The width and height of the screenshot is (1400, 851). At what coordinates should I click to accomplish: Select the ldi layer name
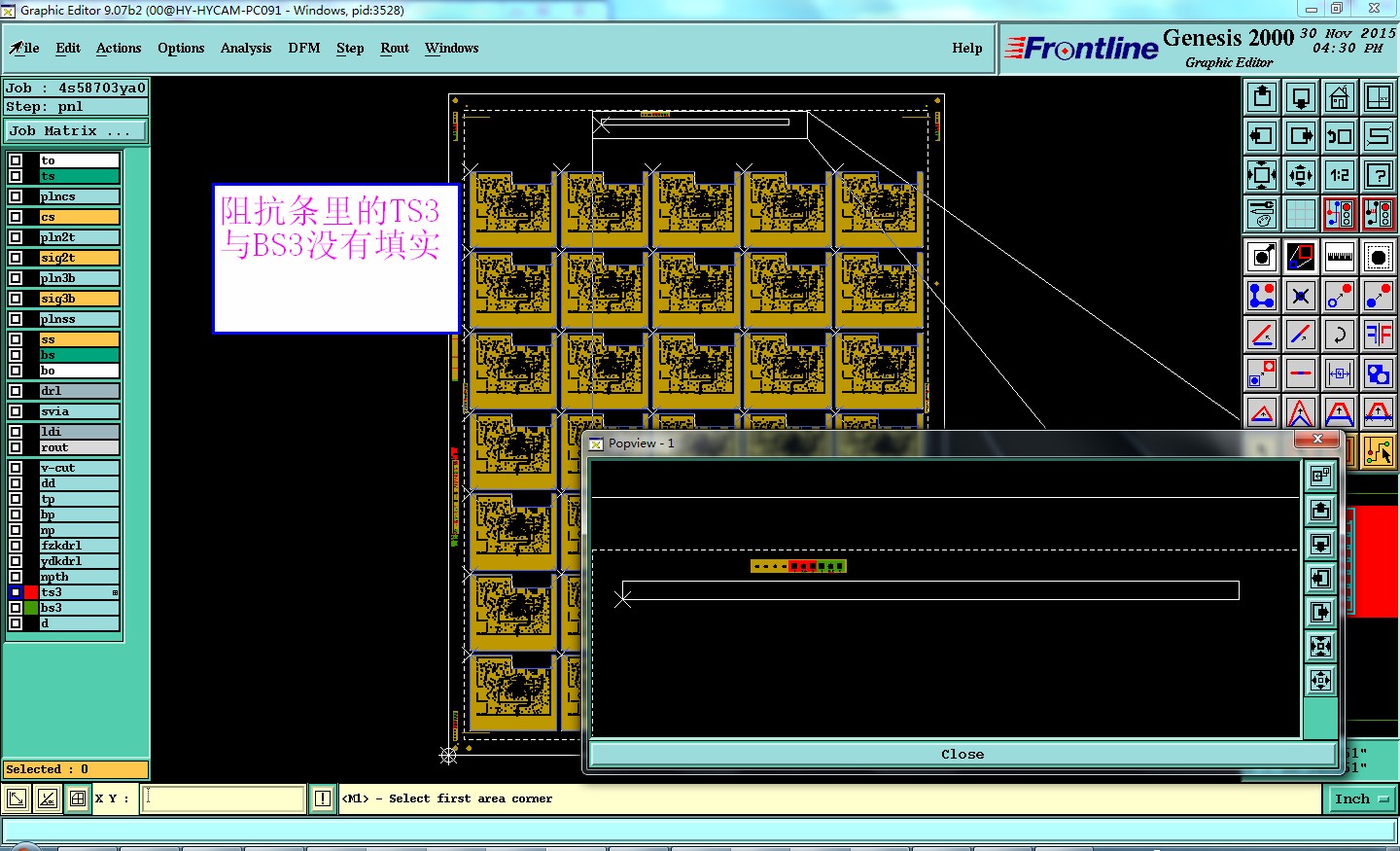tap(80, 432)
